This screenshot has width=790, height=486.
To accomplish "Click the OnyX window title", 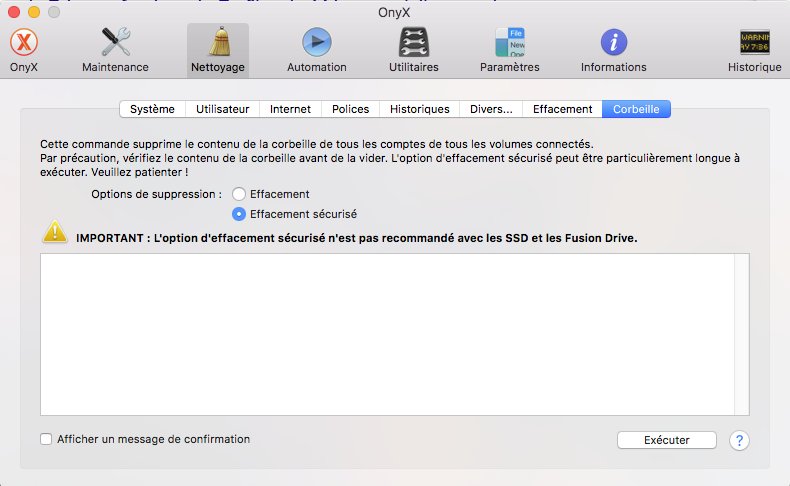I will pos(394,13).
